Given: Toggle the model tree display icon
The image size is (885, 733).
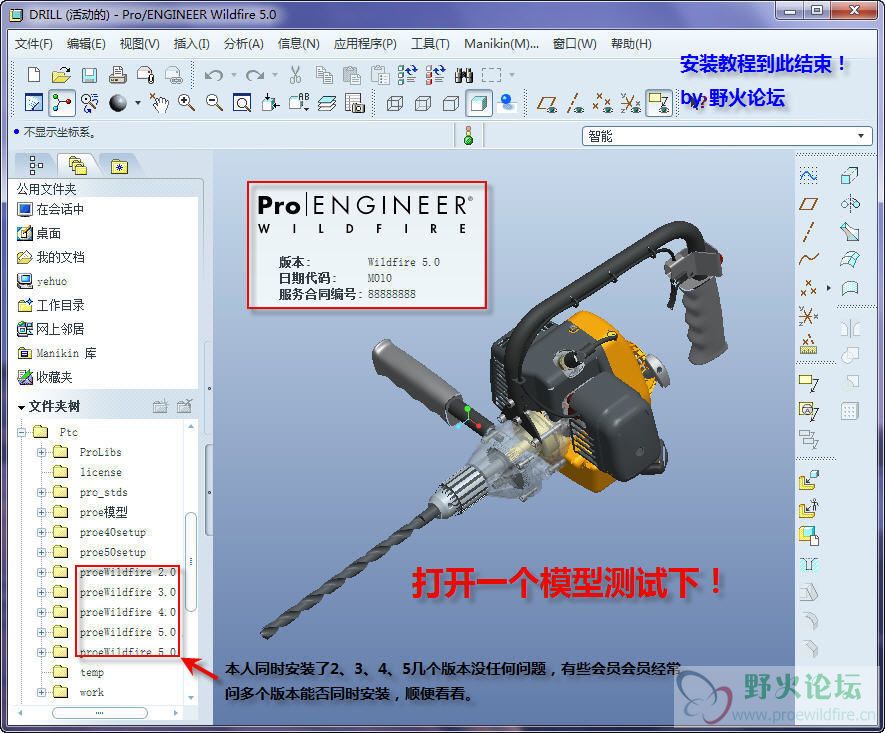Looking at the screenshot, I should click(x=62, y=103).
